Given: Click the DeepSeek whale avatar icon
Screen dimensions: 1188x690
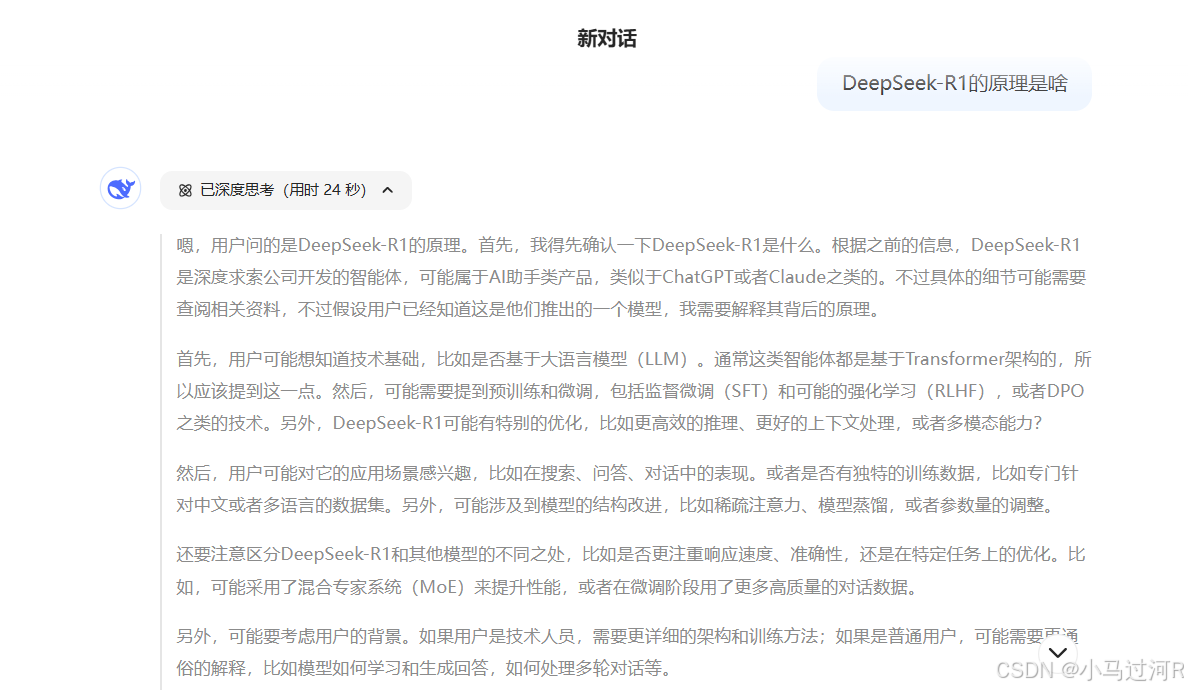Looking at the screenshot, I should [x=120, y=188].
